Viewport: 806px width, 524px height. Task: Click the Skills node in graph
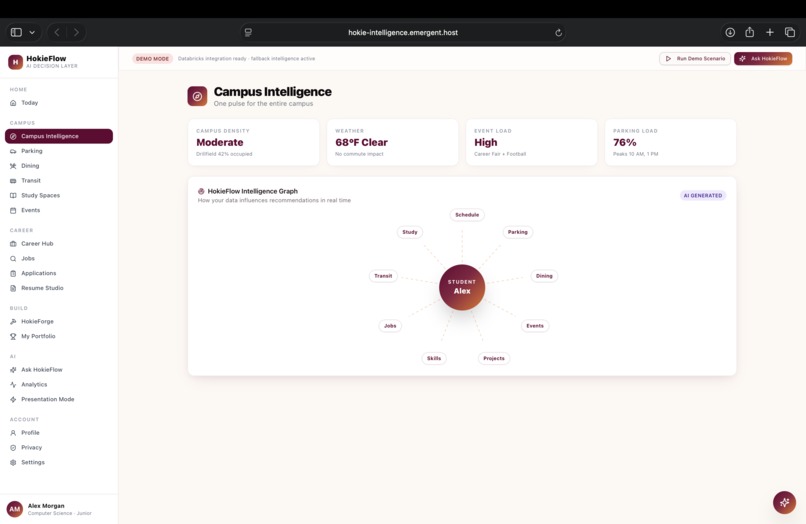click(434, 358)
